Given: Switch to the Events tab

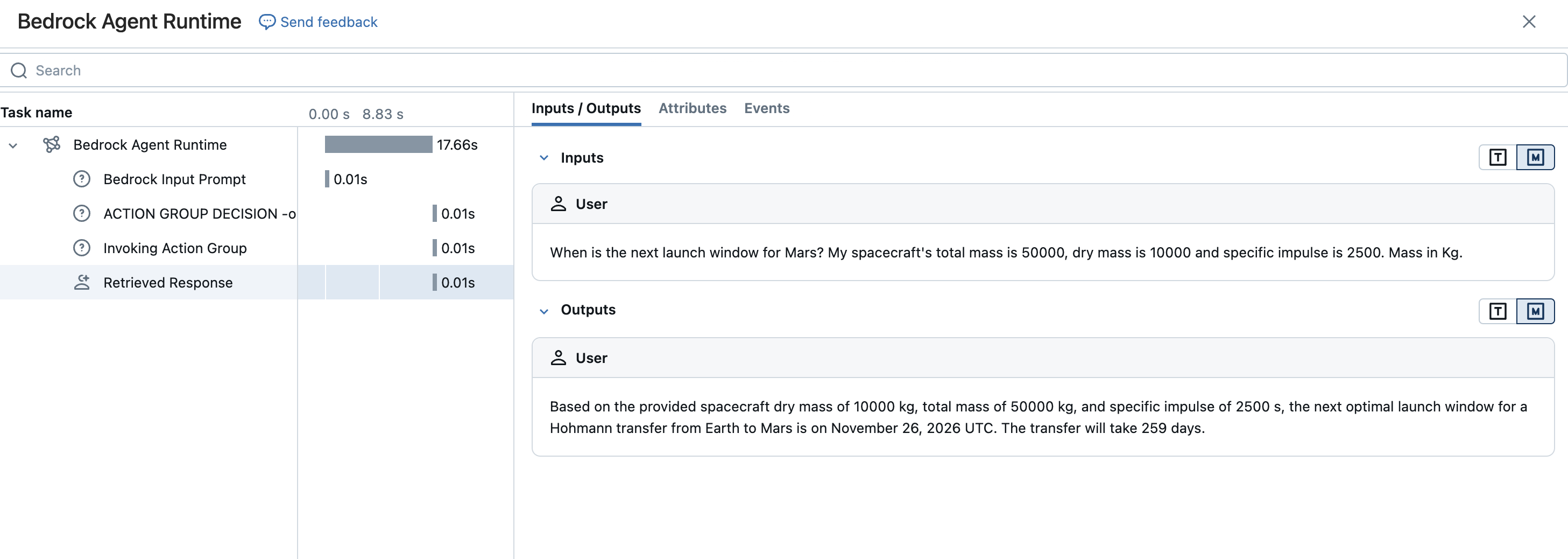Looking at the screenshot, I should pos(766,108).
